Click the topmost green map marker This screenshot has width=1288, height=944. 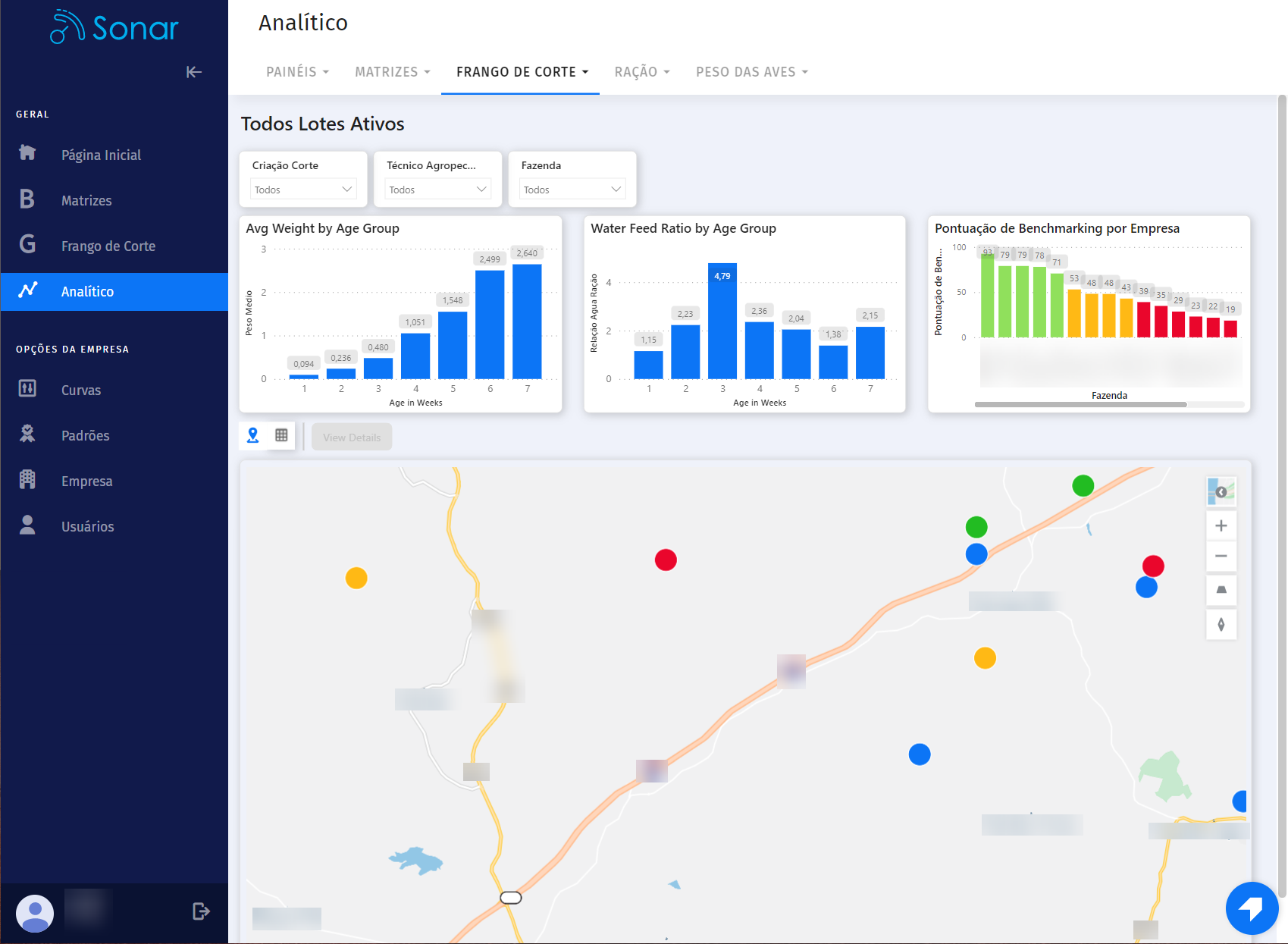pos(1083,485)
